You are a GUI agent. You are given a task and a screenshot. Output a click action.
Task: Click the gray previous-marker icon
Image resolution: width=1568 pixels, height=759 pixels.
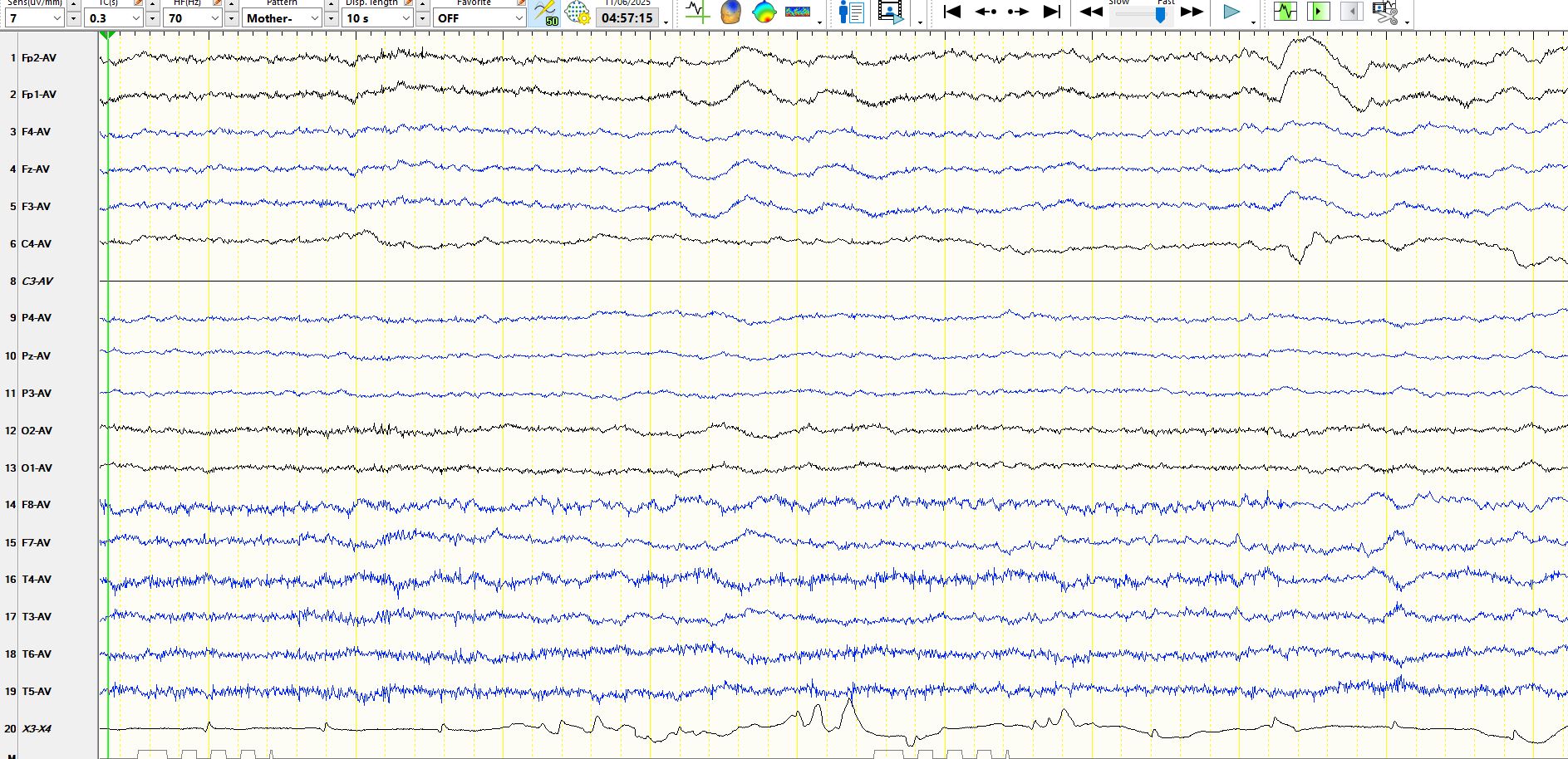(1351, 12)
